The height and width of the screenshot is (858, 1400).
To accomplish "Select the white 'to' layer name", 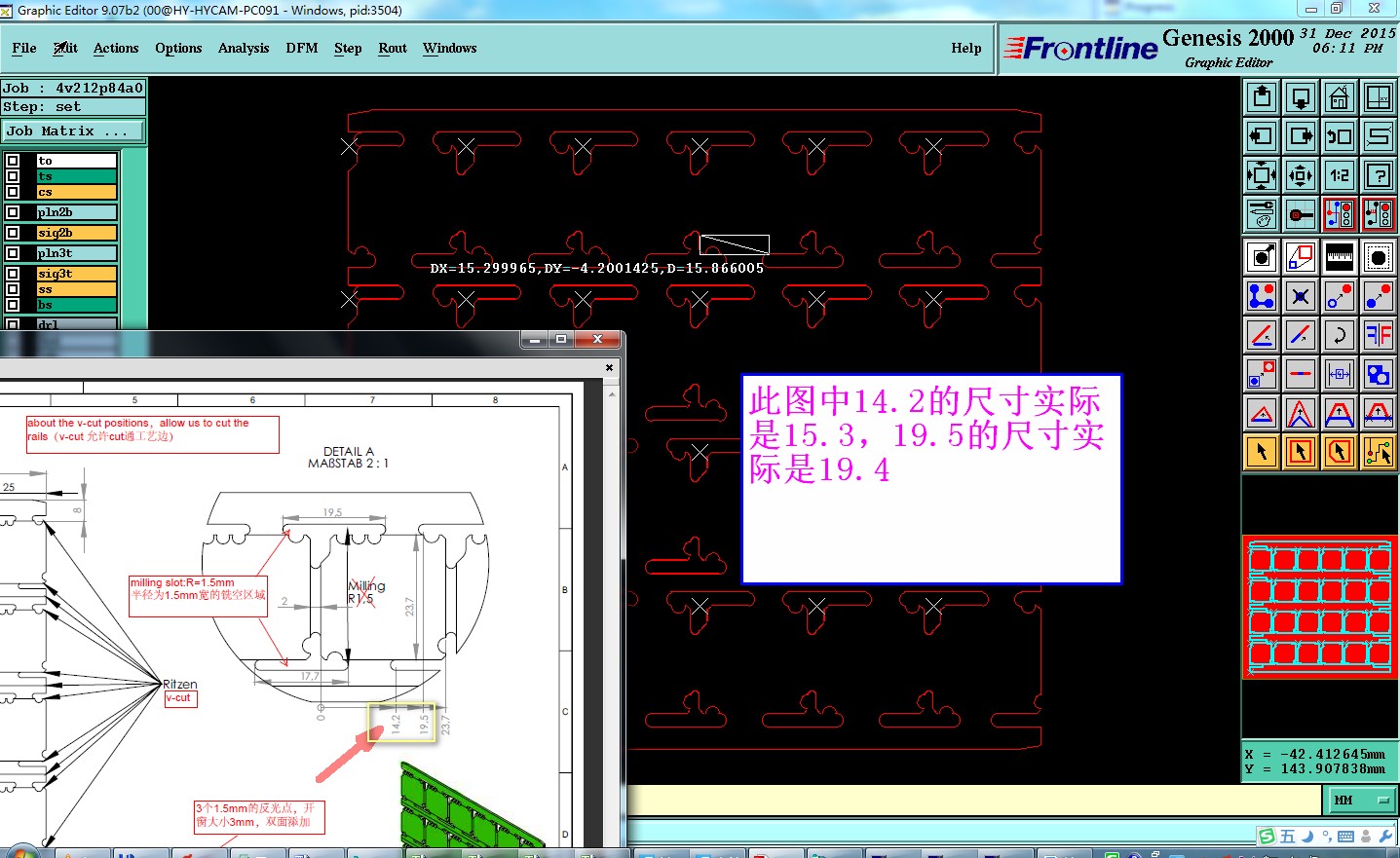I will click(x=77, y=161).
